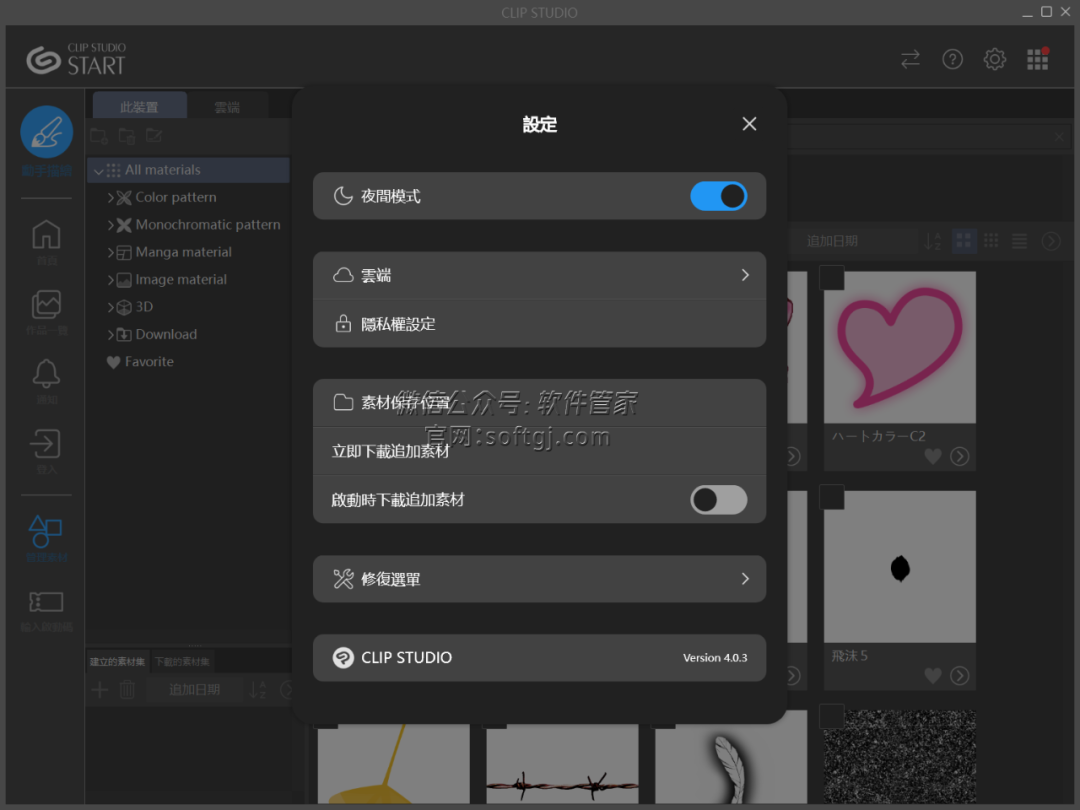1080x810 pixels.
Task: Check the box on heart material thumbnail
Action: pos(832,278)
